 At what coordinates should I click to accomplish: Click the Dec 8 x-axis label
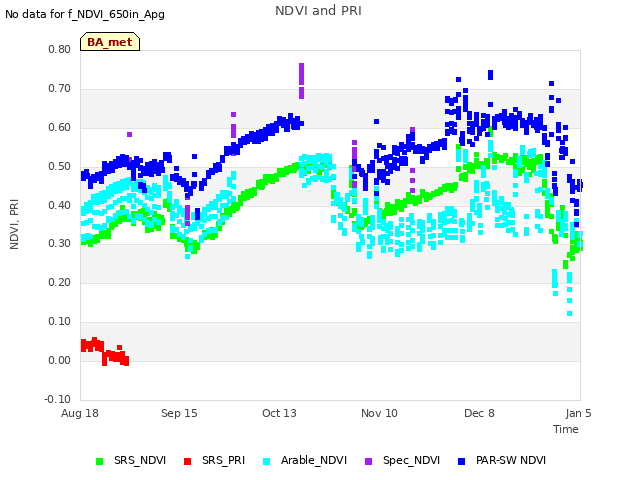tap(479, 413)
